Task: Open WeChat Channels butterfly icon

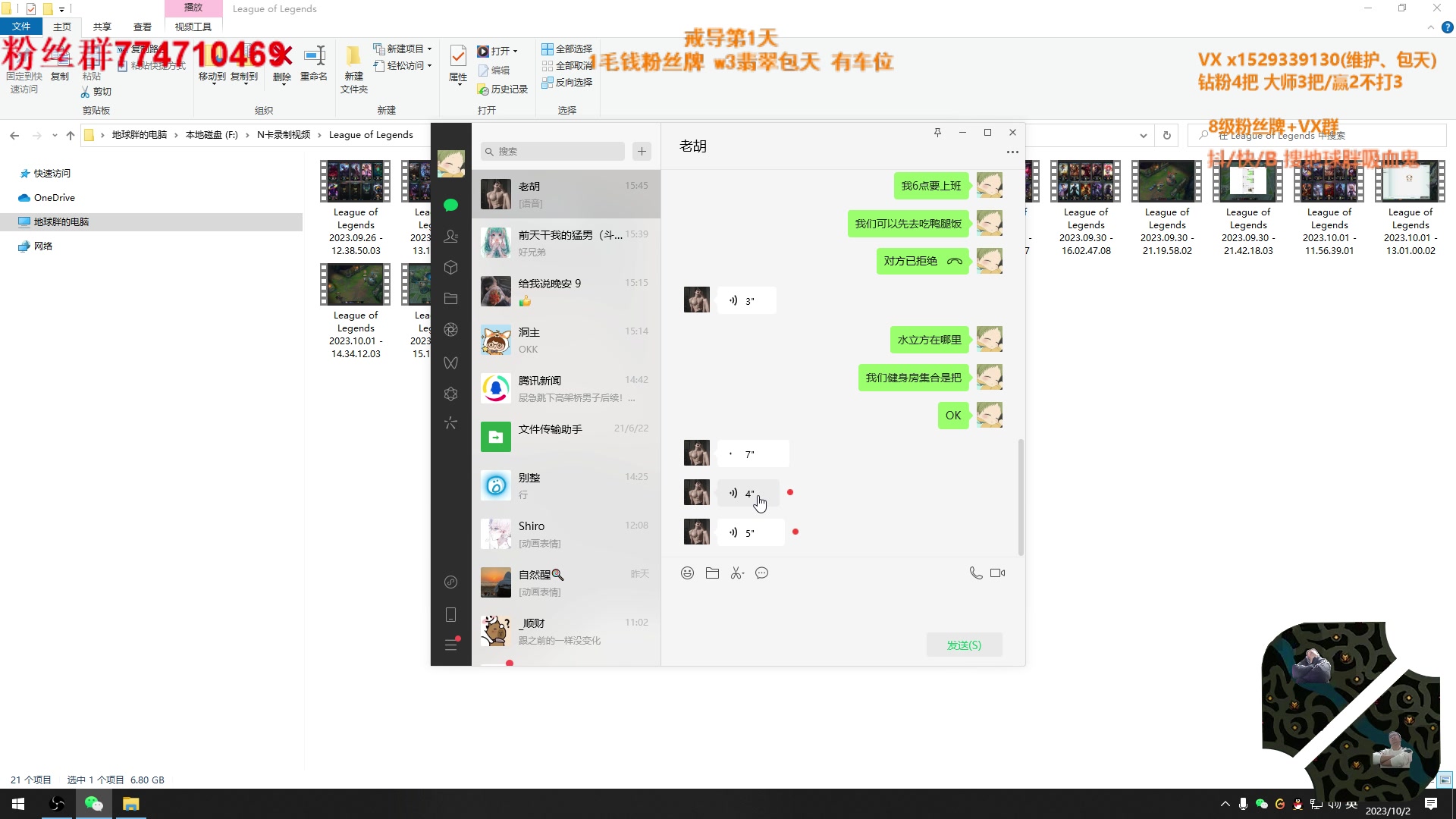Action: coord(450,362)
